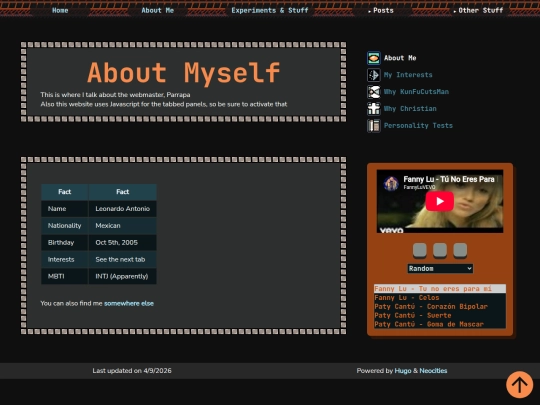Click the 'Oct 5th, 2005' table cell
The height and width of the screenshot is (405, 540).
123,242
